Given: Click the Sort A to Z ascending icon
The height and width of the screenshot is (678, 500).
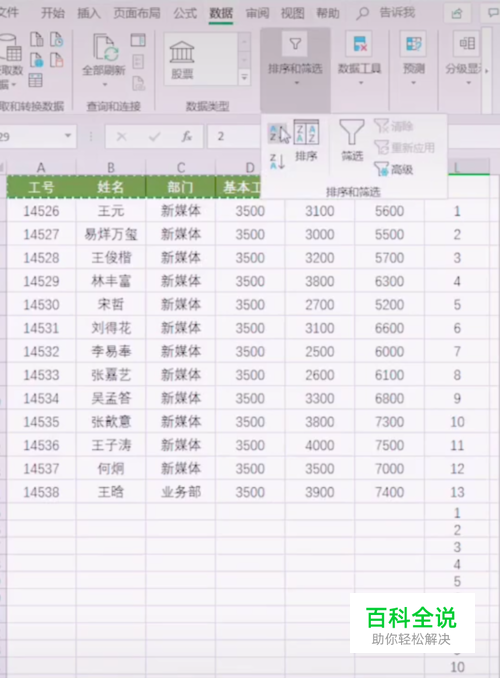Looking at the screenshot, I should (277, 133).
